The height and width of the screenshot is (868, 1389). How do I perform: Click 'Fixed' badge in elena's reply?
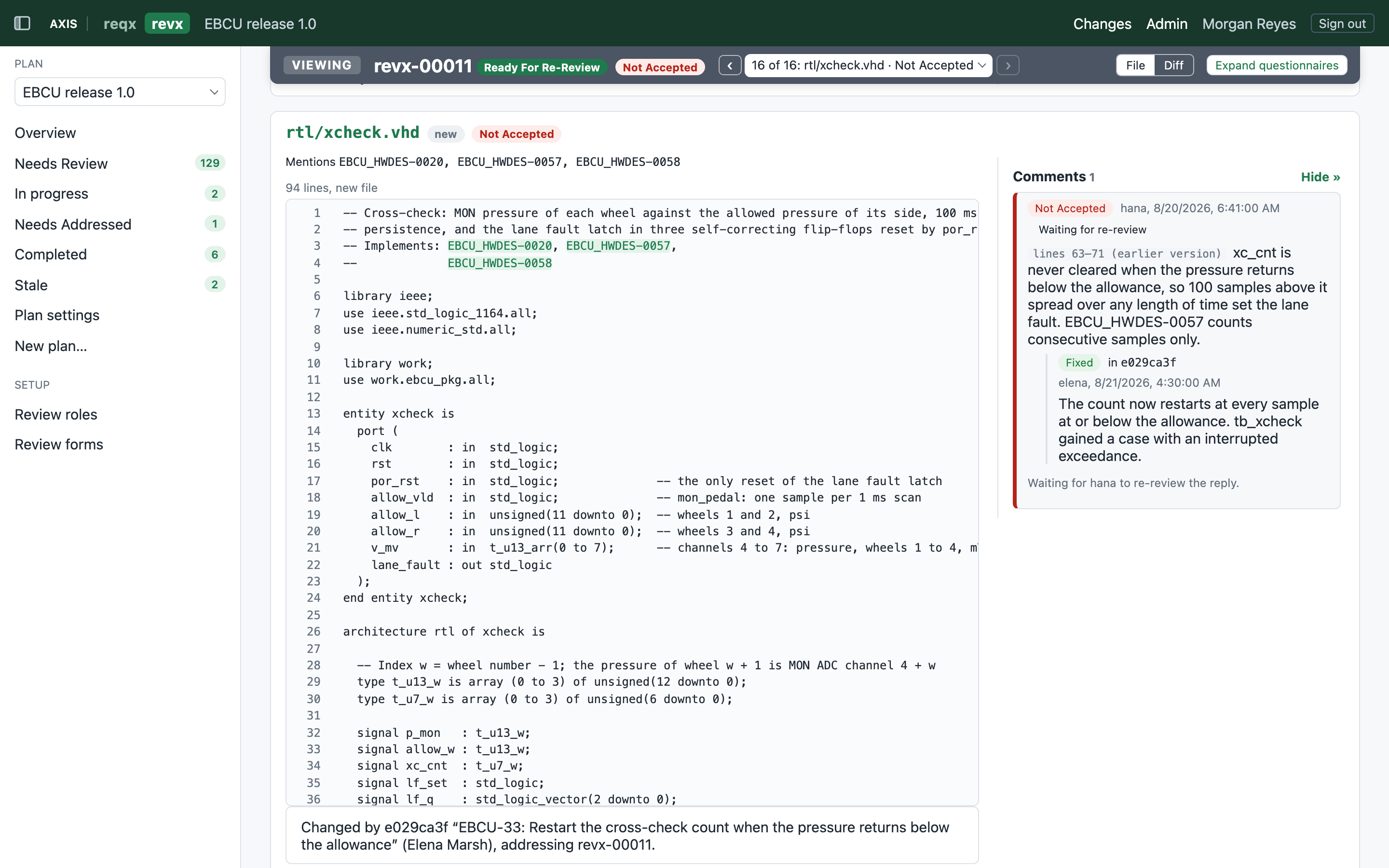[x=1079, y=362]
